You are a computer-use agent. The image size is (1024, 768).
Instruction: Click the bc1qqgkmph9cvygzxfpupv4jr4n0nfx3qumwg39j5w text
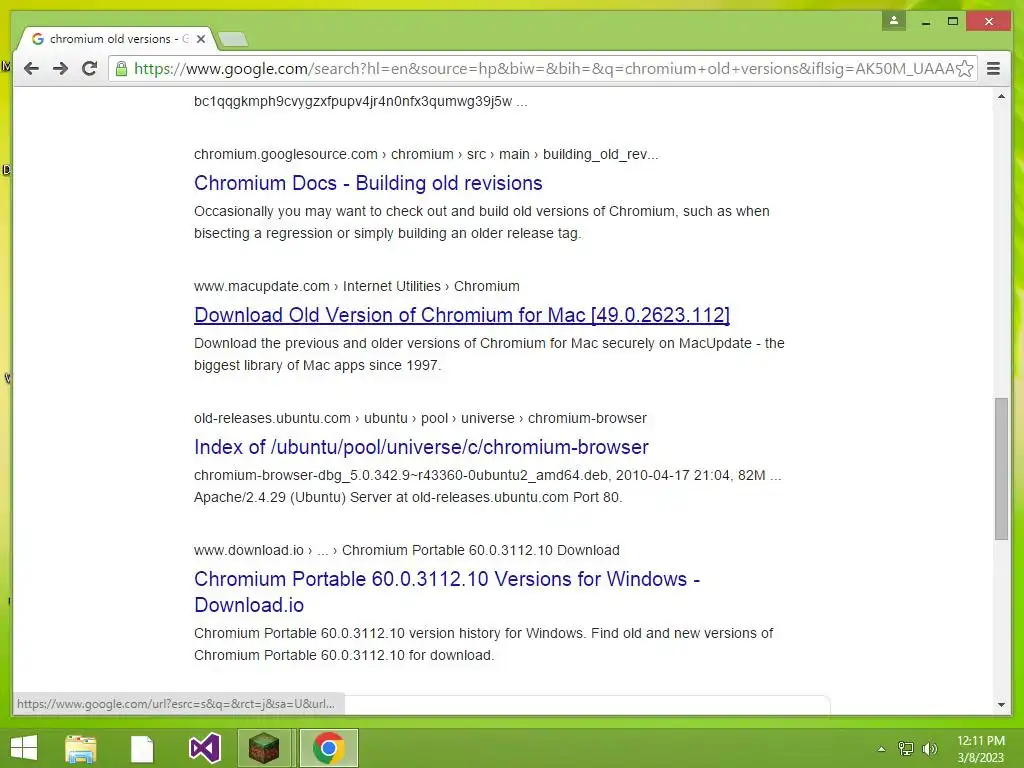tap(360, 101)
